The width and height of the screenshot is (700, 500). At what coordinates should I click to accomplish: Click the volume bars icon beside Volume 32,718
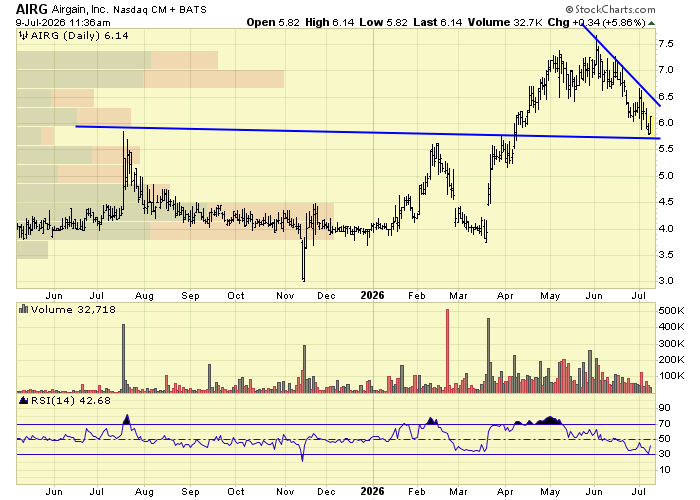[24, 309]
